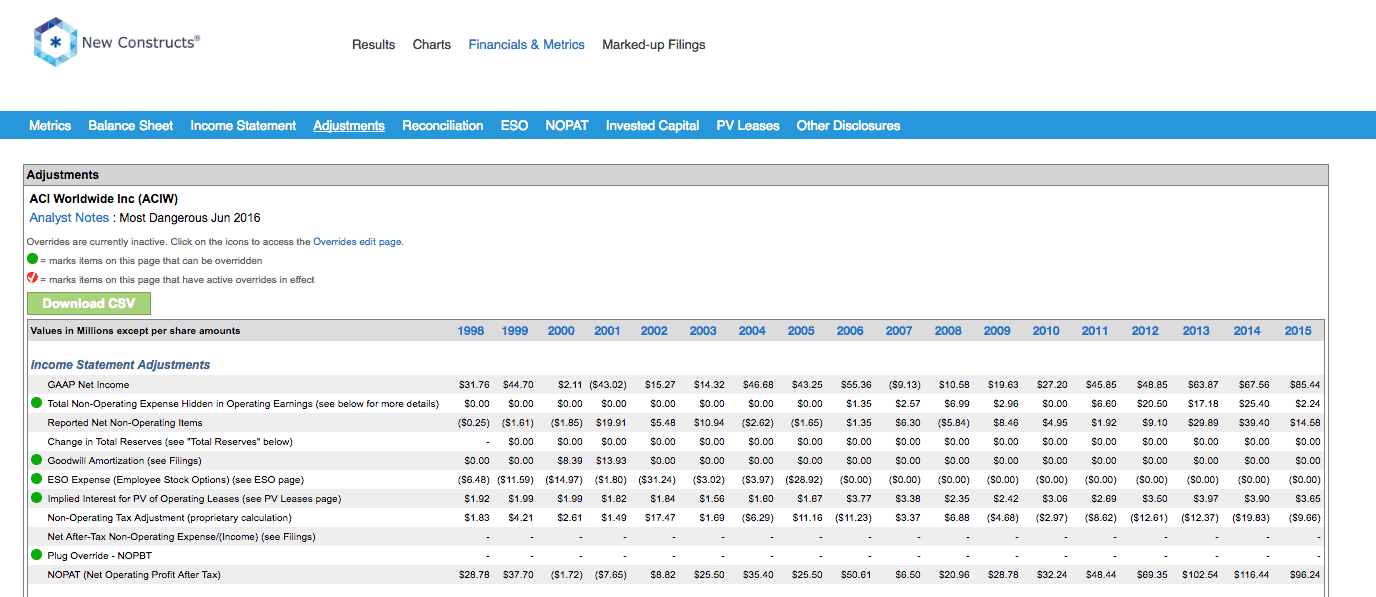Image resolution: width=1376 pixels, height=597 pixels.
Task: Open the Other Disclosures tab
Action: click(848, 126)
